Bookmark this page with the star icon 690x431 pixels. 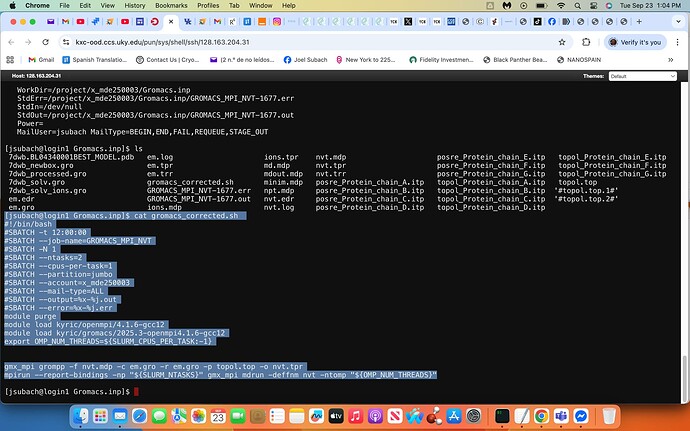tap(562, 42)
